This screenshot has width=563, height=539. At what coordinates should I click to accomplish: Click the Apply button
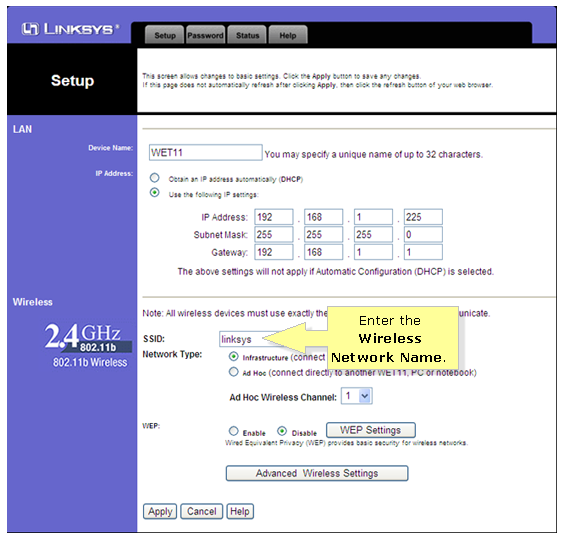coord(160,511)
